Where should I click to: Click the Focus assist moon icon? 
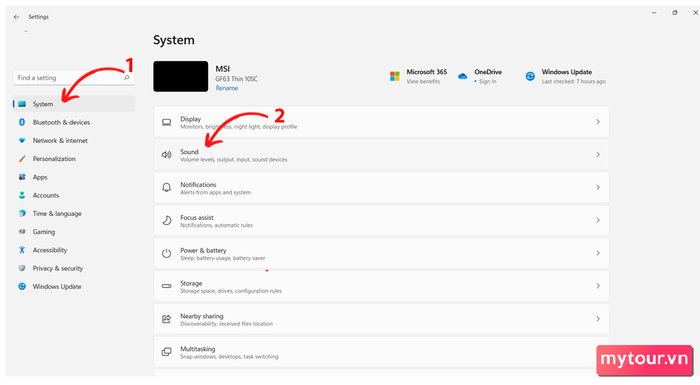167,220
